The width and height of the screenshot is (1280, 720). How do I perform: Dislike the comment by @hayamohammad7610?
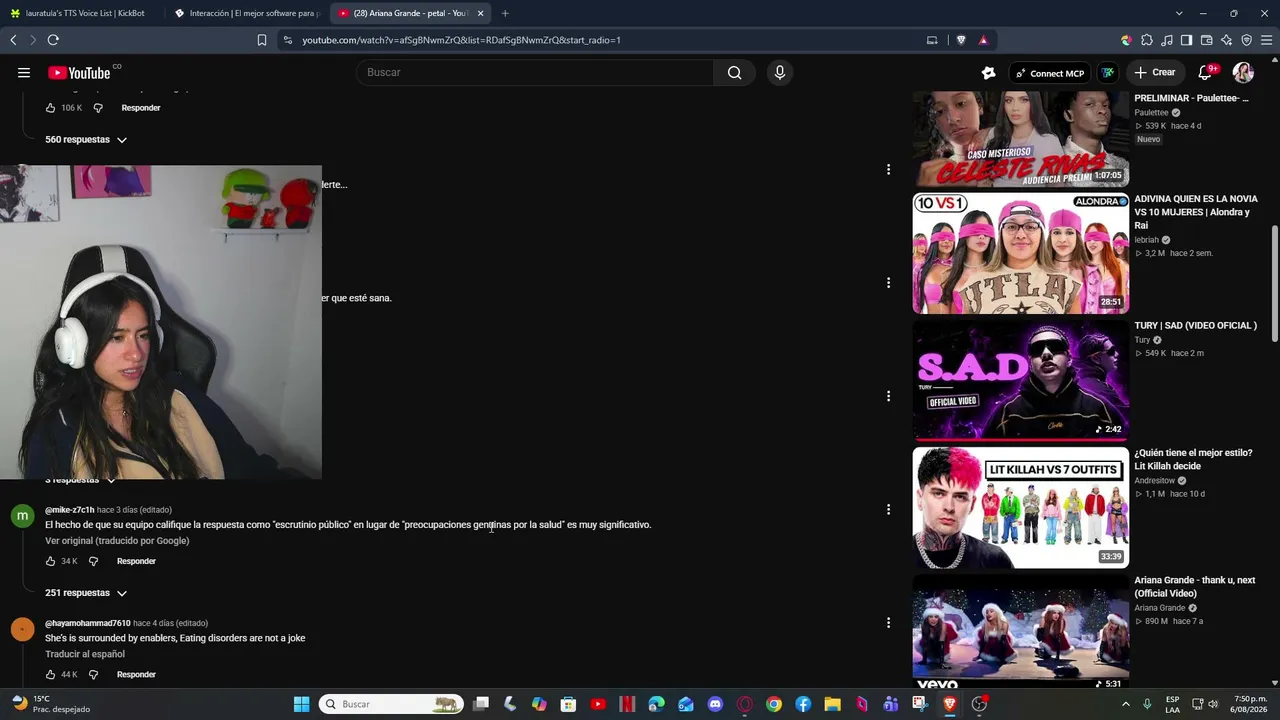(94, 675)
